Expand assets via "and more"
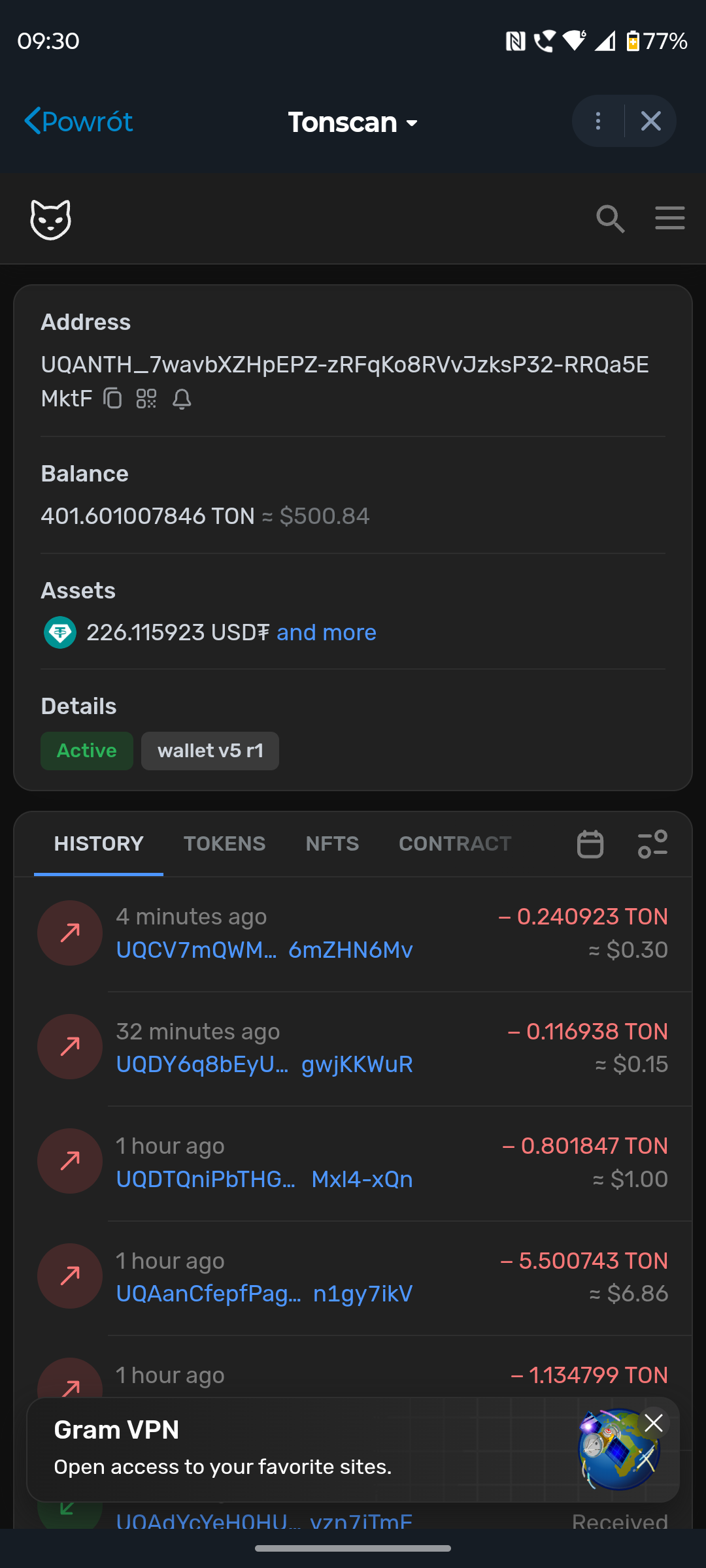This screenshot has width=706, height=1568. (326, 632)
